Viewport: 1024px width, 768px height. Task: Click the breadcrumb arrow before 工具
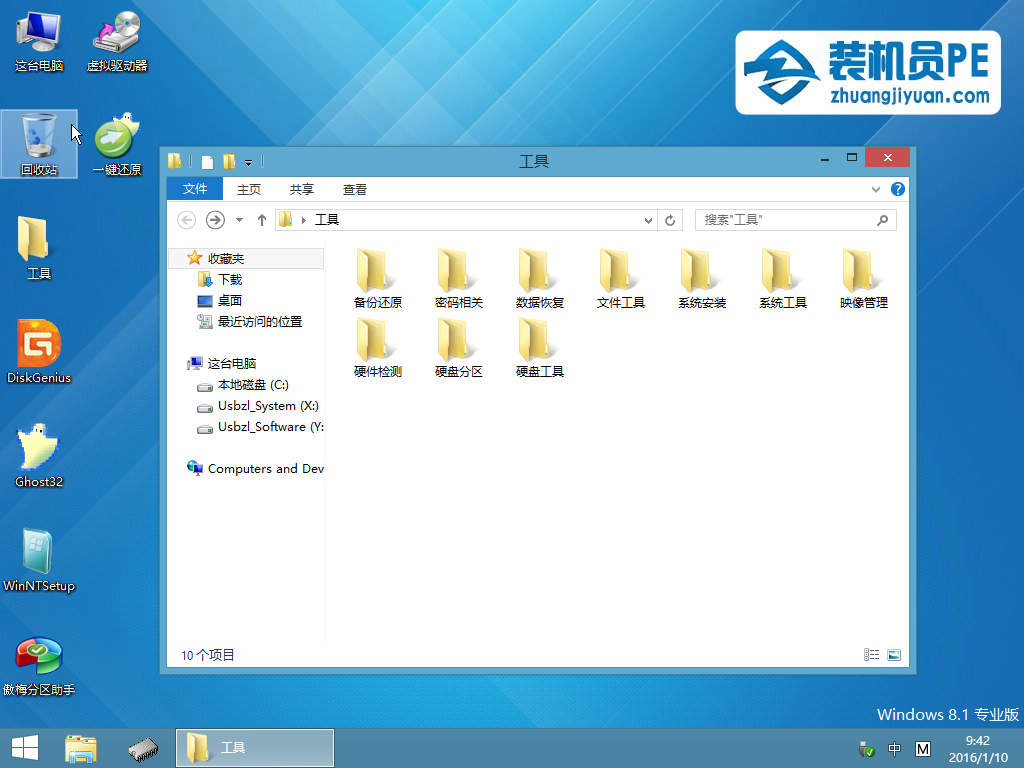point(304,220)
